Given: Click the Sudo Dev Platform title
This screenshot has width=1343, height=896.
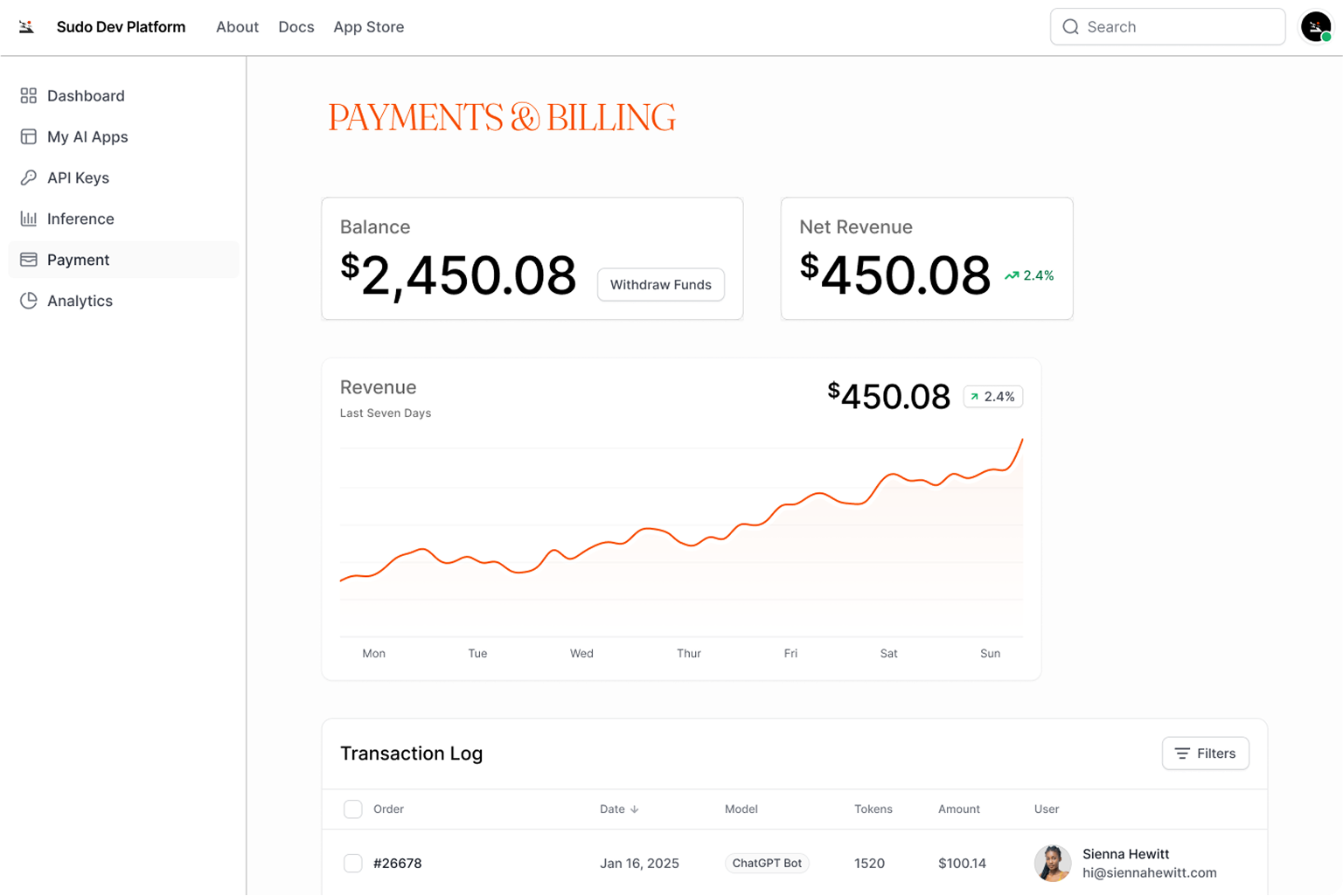Looking at the screenshot, I should click(x=121, y=27).
